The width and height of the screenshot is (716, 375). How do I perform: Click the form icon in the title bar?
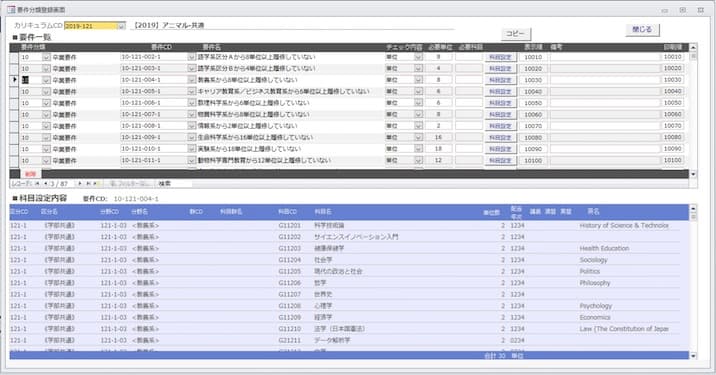(11, 10)
